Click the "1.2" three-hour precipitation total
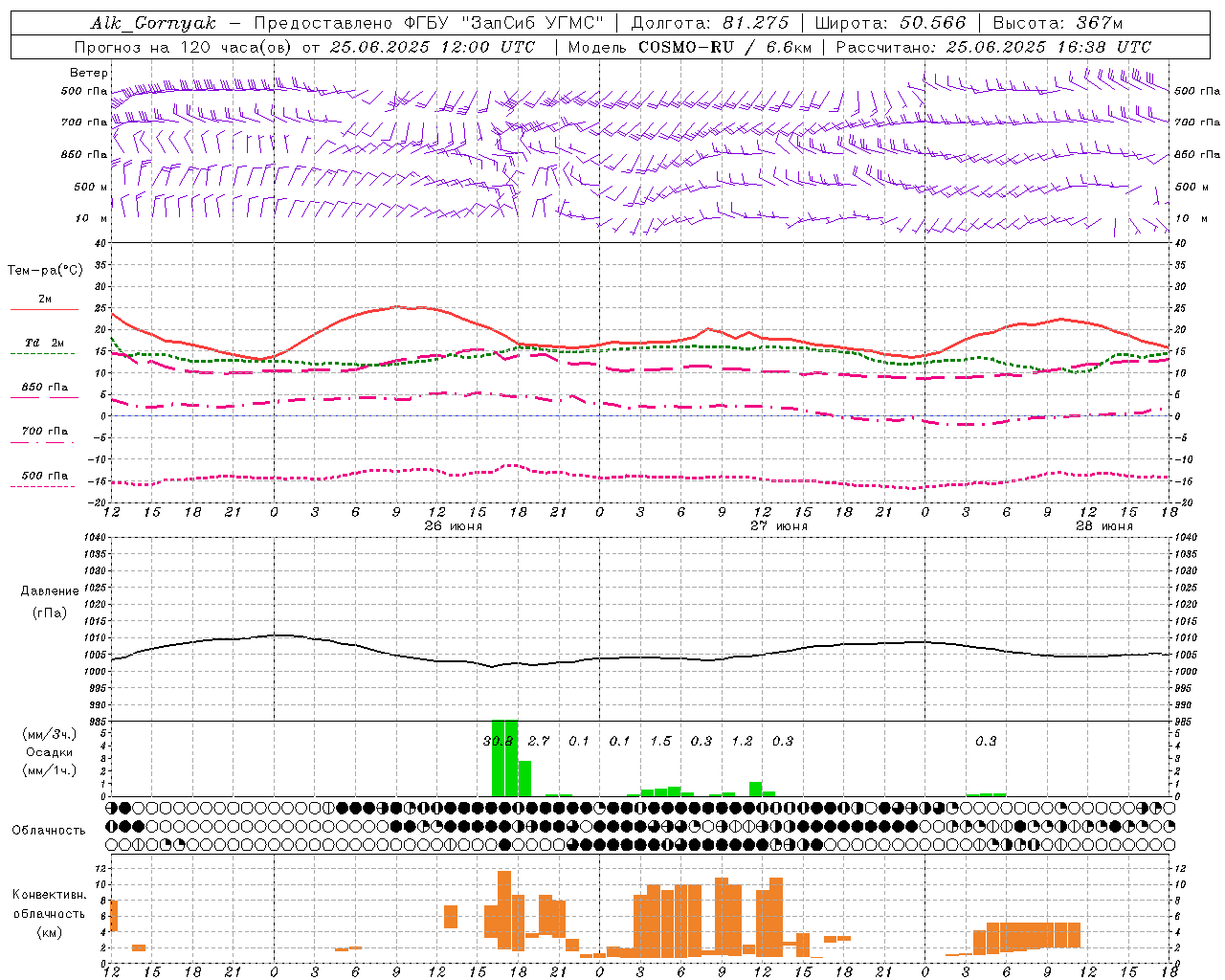This screenshot has width=1225, height=980. [743, 742]
